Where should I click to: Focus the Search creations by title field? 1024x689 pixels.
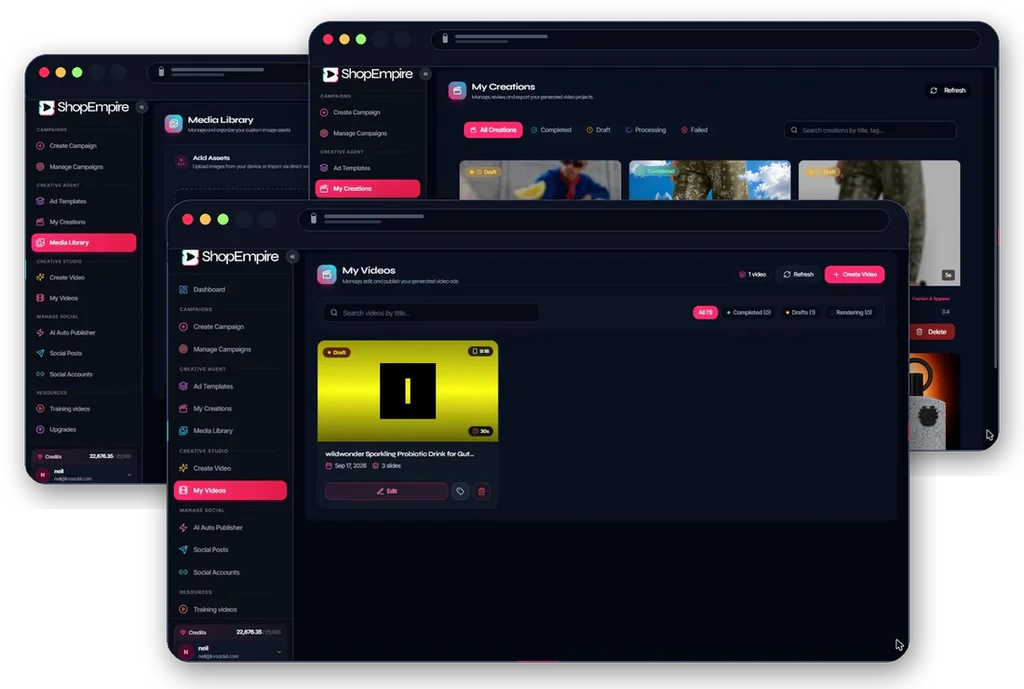pyautogui.click(x=870, y=130)
